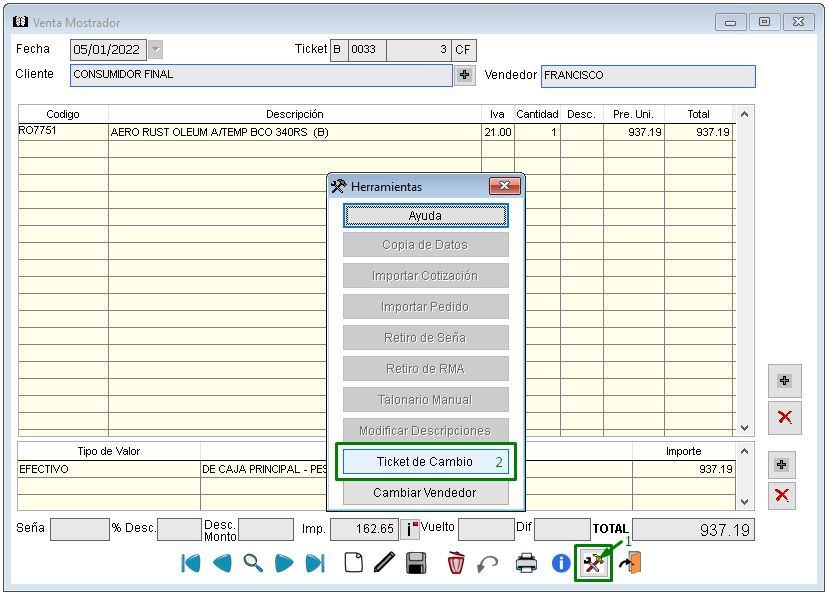Open the search magnifier tool
This screenshot has height=592, width=828.
coord(253,563)
